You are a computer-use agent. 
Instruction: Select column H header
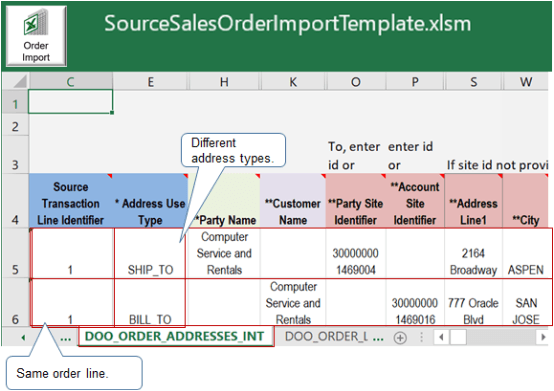coord(224,82)
